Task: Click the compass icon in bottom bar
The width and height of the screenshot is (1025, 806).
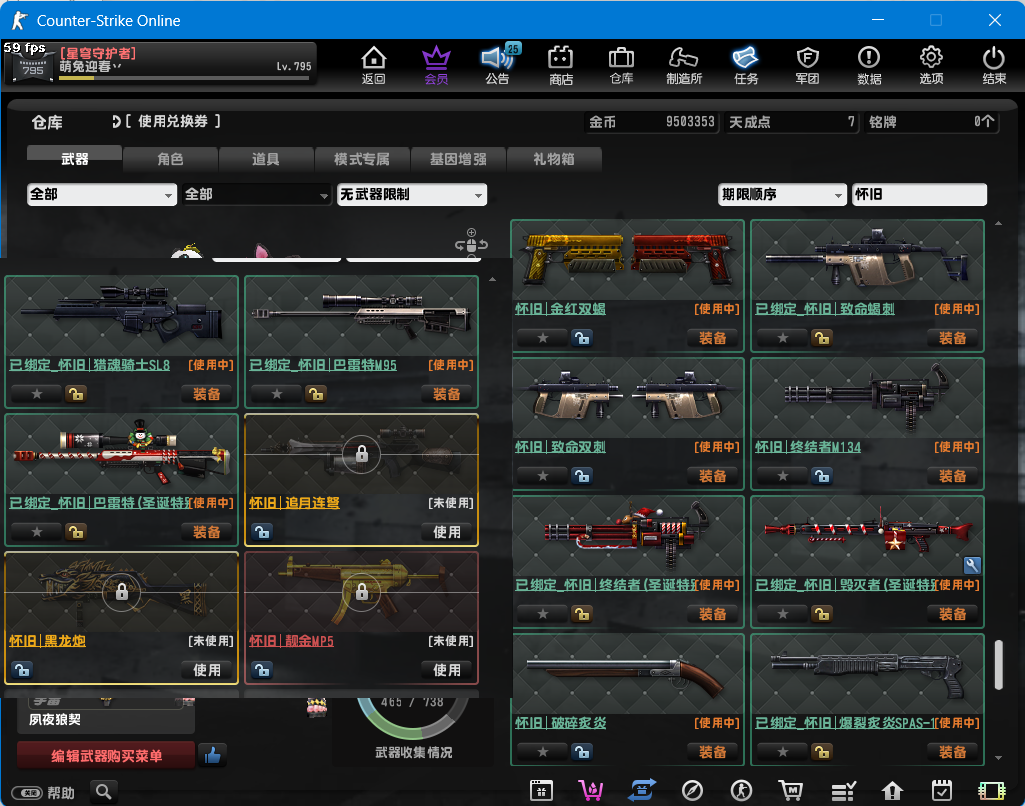Action: tap(692, 791)
